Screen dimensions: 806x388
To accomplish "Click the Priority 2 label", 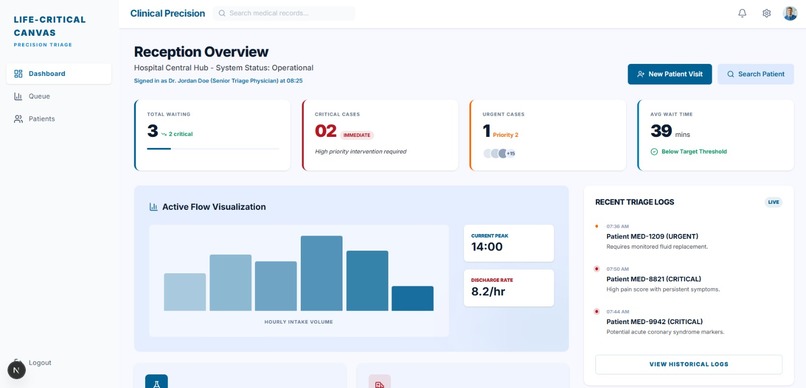I will pyautogui.click(x=505, y=135).
